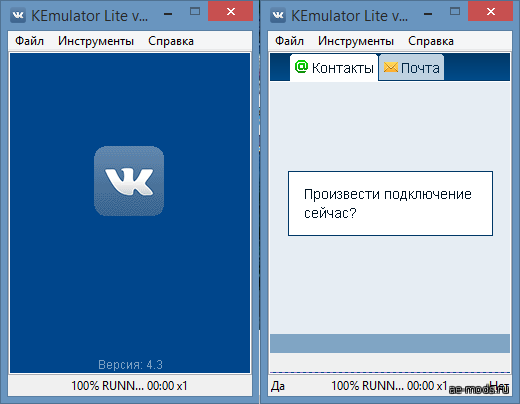520x404 pixels.
Task: Click the green @ icon on the Контакты tab
Action: click(x=301, y=66)
